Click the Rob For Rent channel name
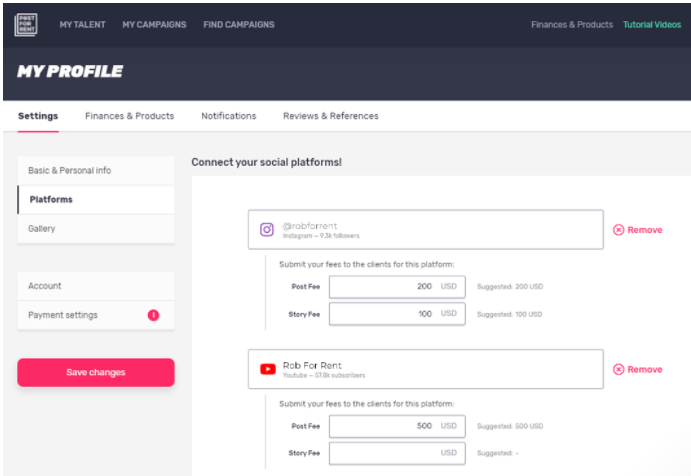 (x=312, y=365)
